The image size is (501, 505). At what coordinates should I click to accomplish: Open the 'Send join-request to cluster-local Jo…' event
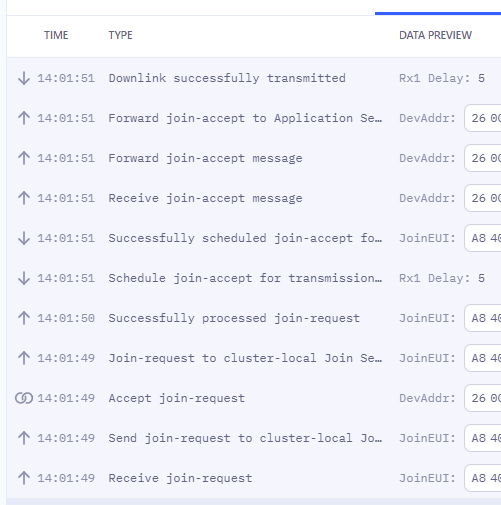254,438
